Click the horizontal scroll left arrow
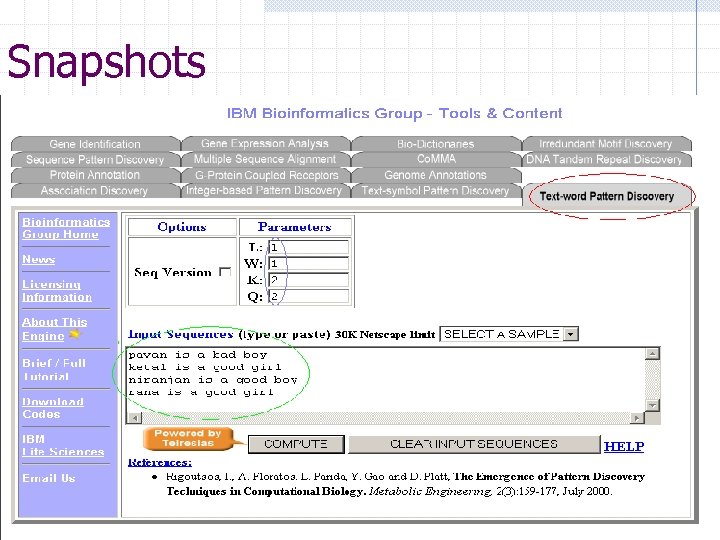720x540 pixels. pyautogui.click(x=135, y=418)
